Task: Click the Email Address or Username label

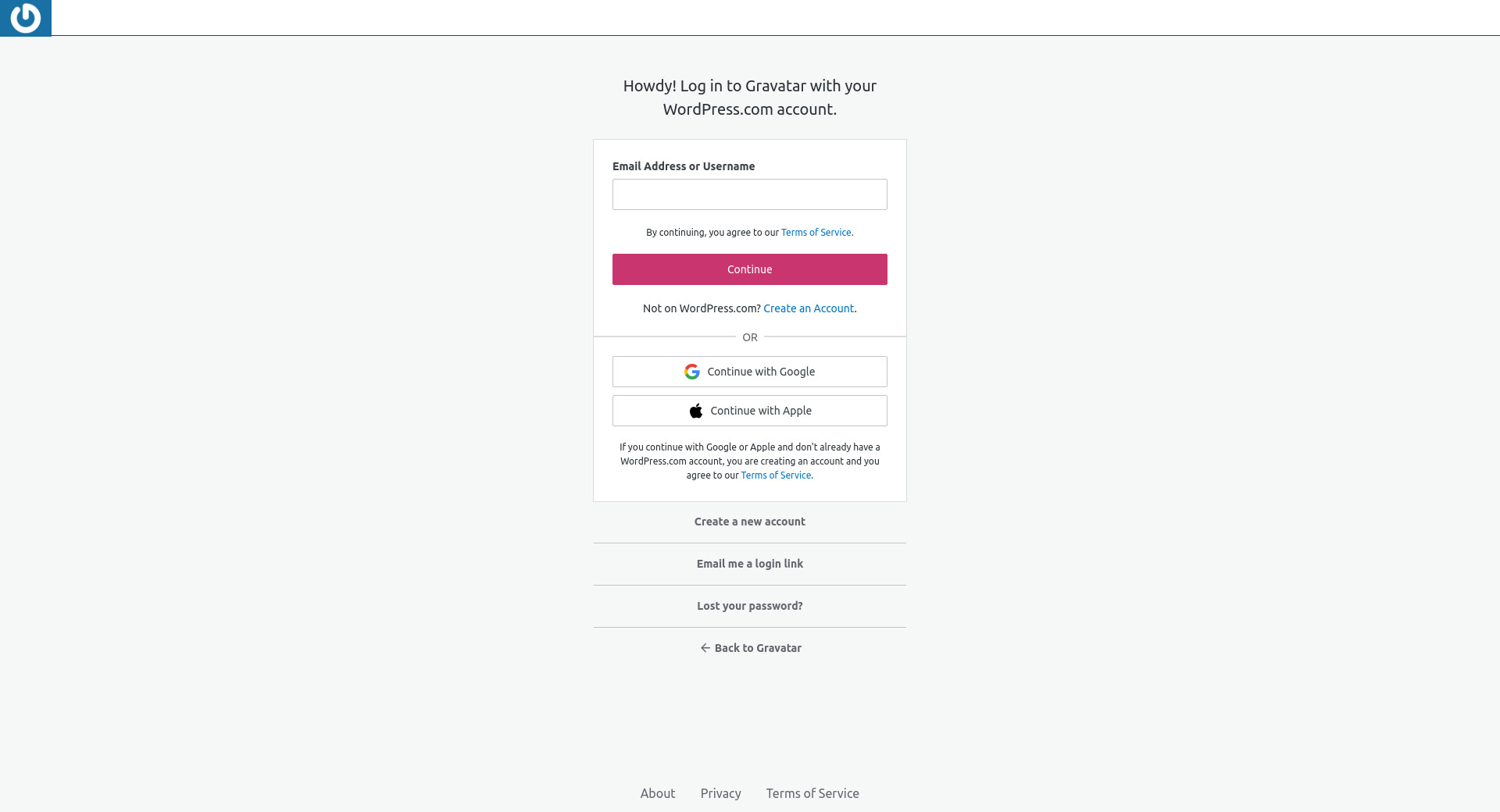Action: pos(683,166)
